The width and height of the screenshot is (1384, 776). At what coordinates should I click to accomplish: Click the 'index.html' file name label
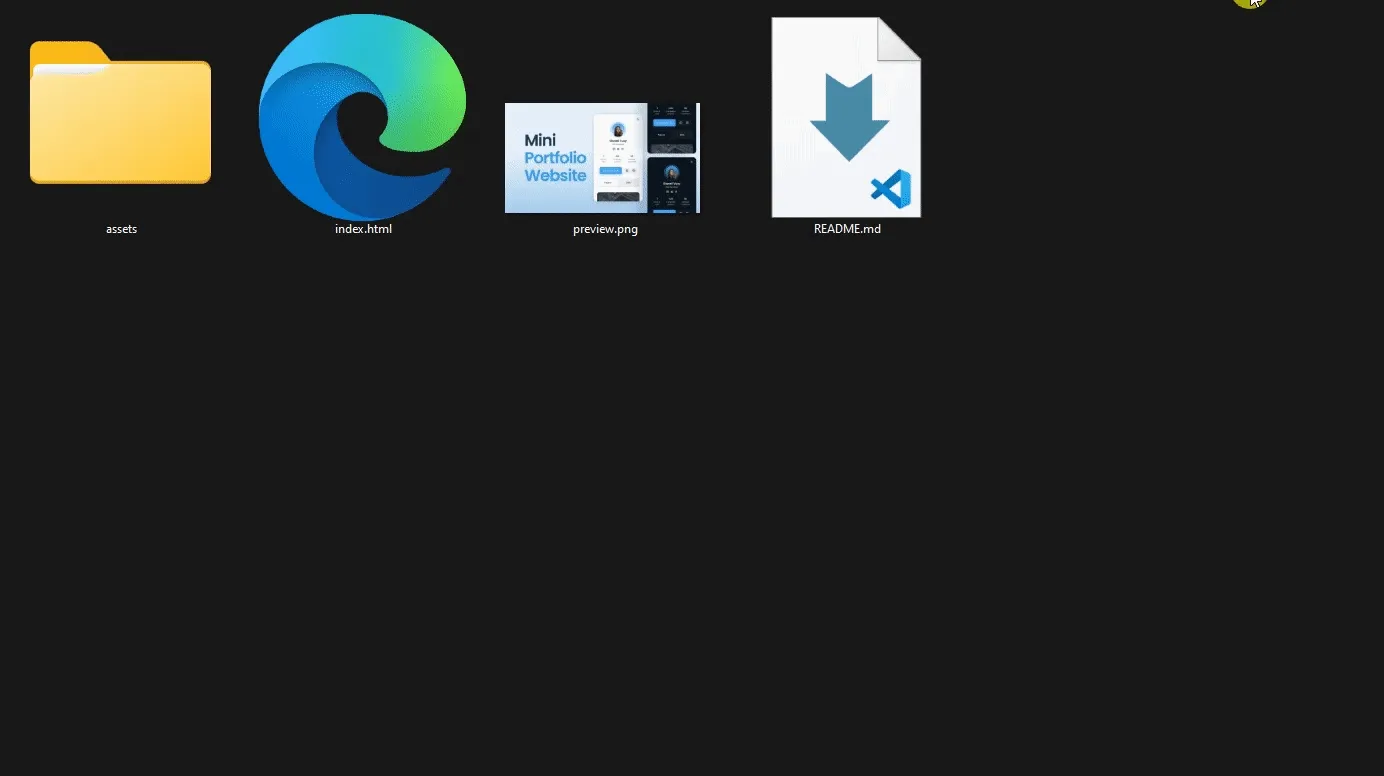pyautogui.click(x=363, y=229)
